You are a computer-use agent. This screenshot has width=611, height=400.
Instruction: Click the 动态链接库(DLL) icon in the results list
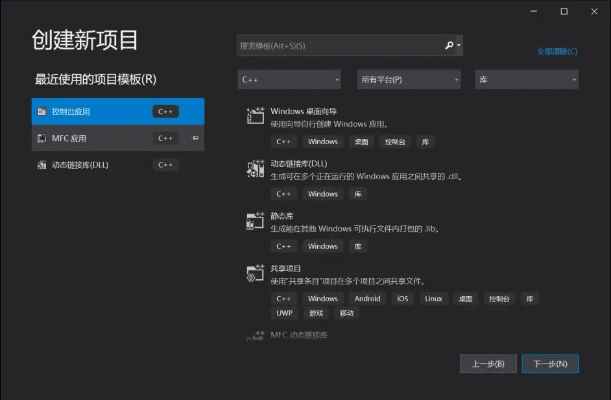tap(255, 168)
